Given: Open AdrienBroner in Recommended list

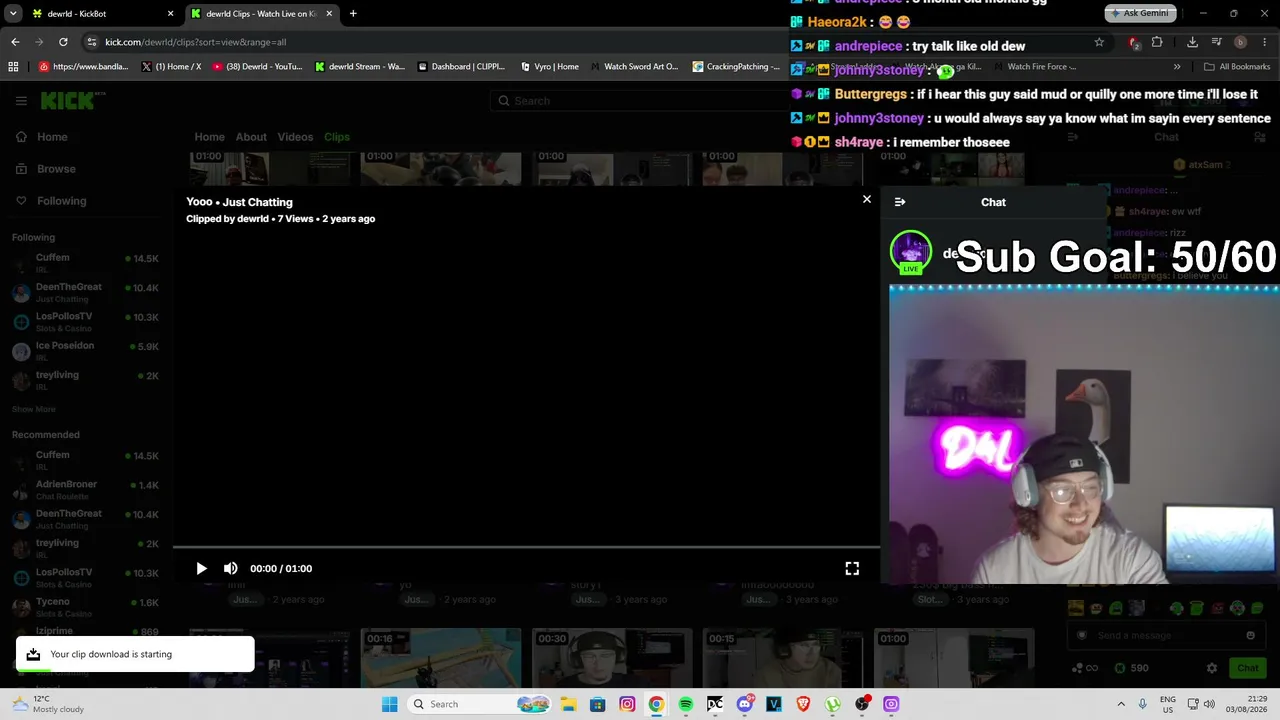Looking at the screenshot, I should 85,489.
